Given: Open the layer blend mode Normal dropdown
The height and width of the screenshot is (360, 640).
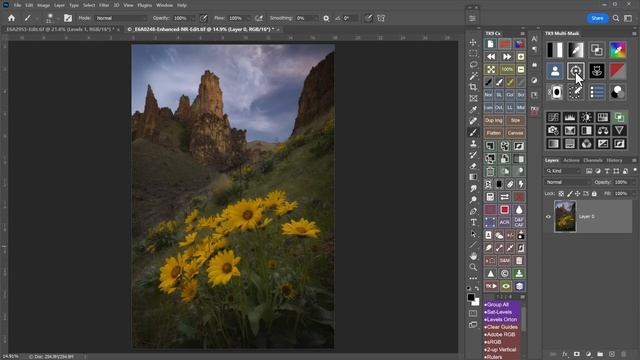Looking at the screenshot, I should click(x=568, y=182).
